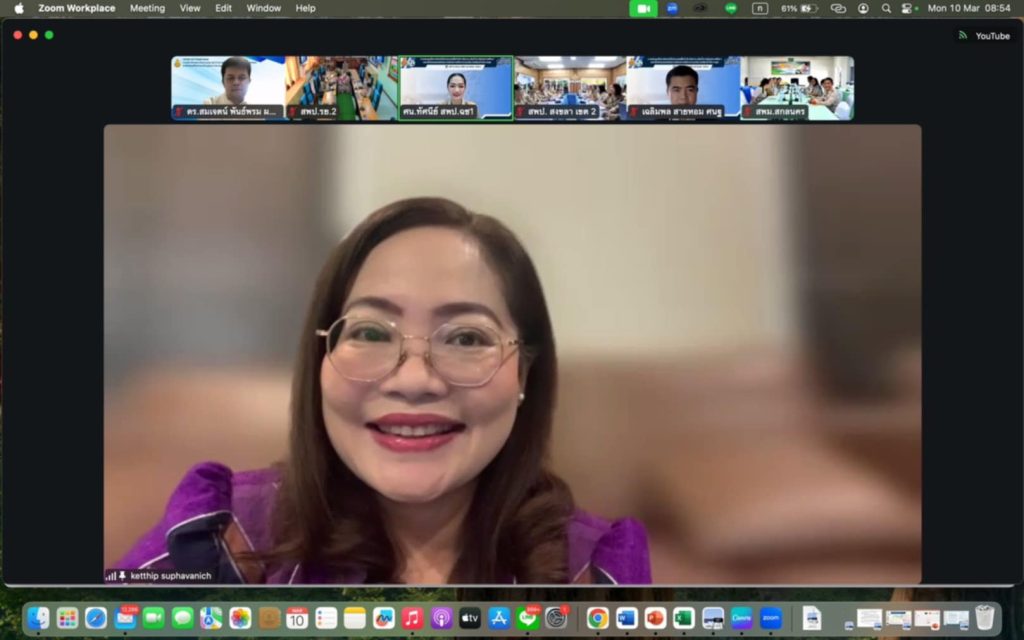Open Canva from the dock
Screen dimensions: 1024x640
point(741,618)
